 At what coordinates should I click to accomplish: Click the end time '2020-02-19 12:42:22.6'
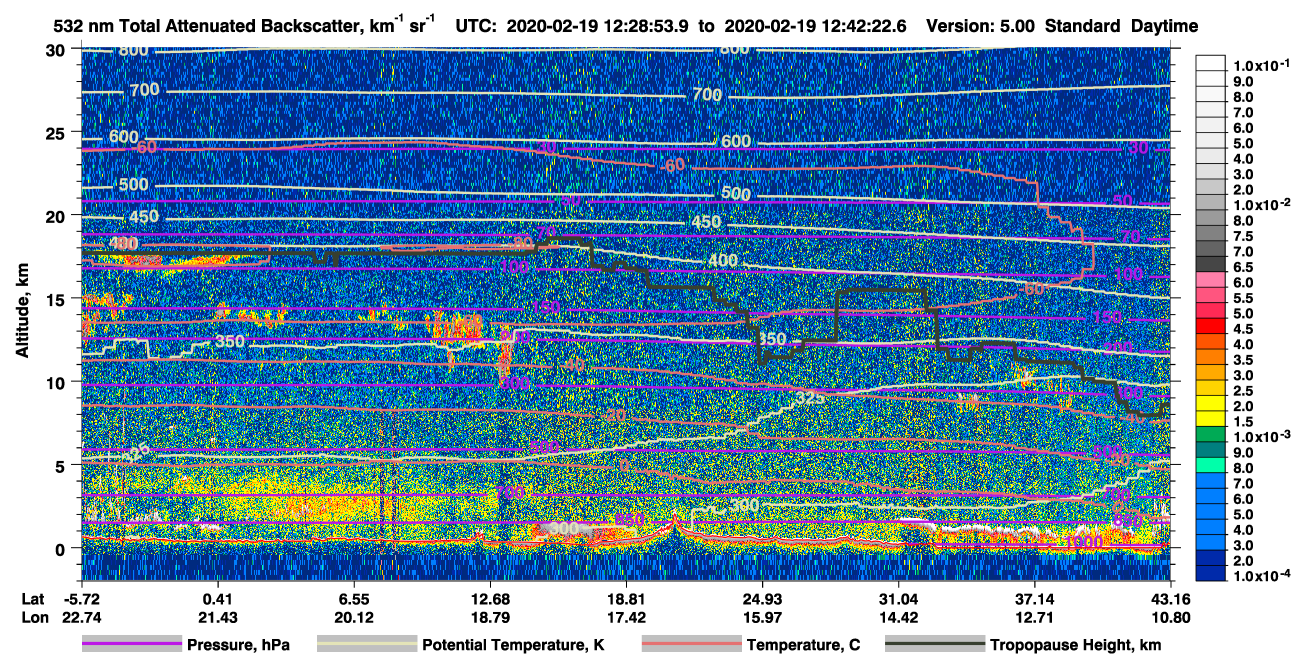(815, 27)
